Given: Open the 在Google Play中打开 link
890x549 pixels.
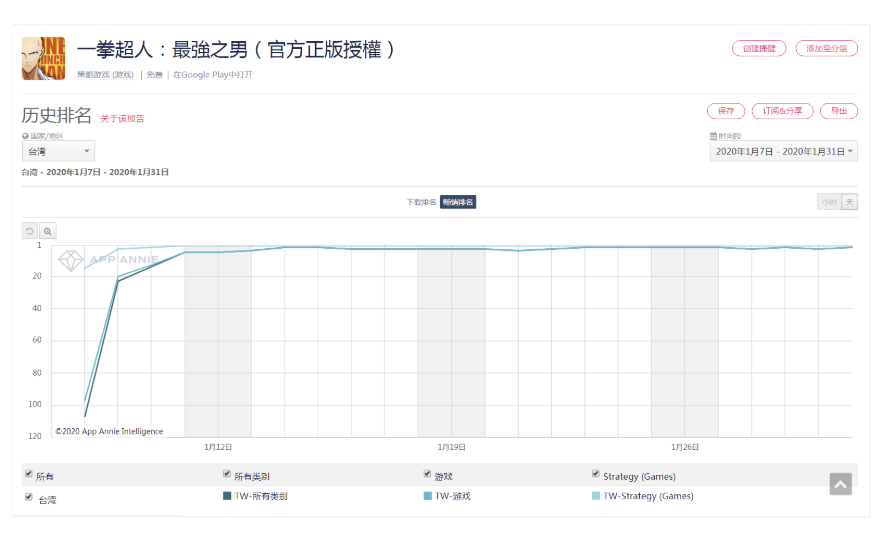Looking at the screenshot, I should [213, 75].
